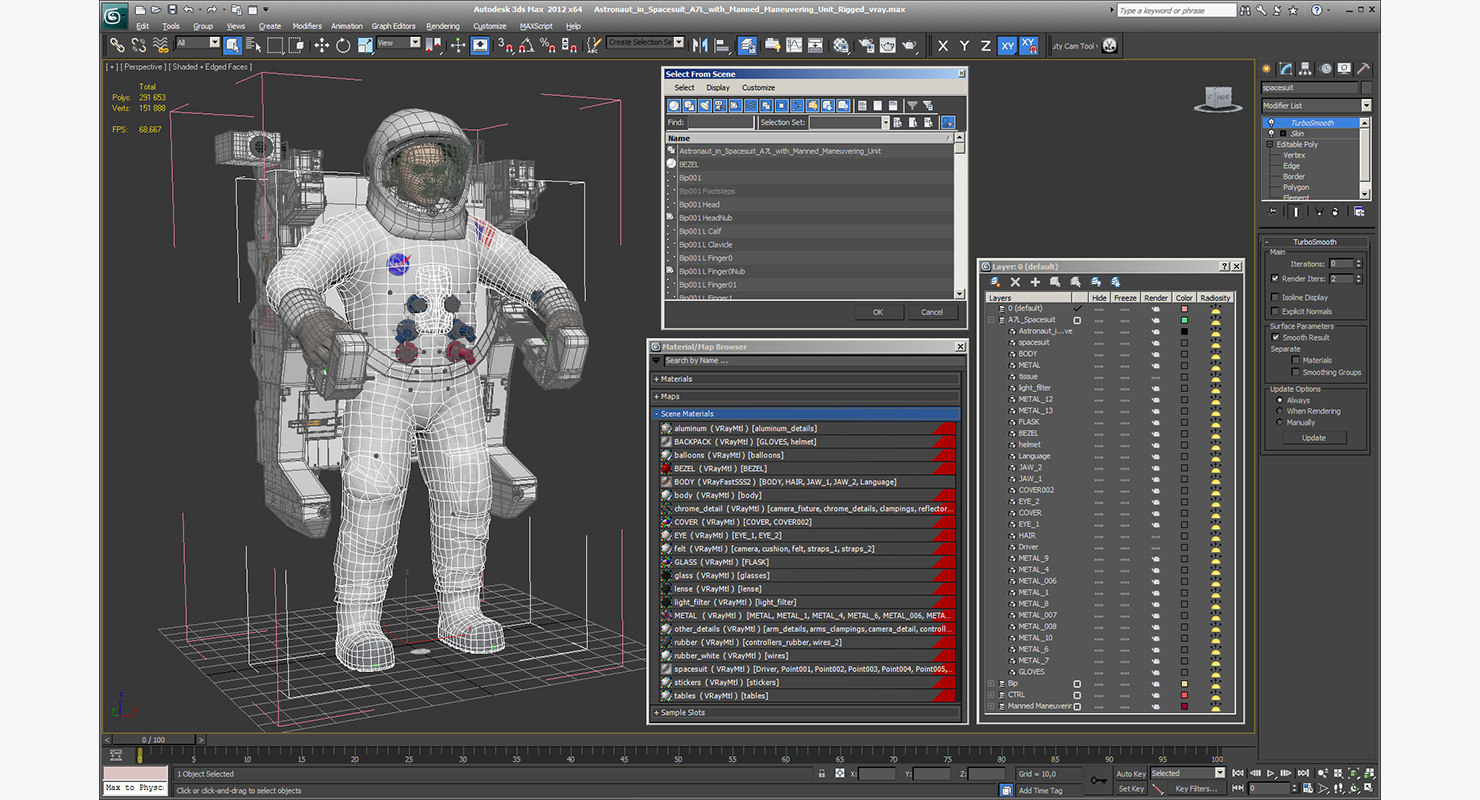This screenshot has width=1480, height=800.
Task: Open the application menu logo button
Action: coord(115,15)
